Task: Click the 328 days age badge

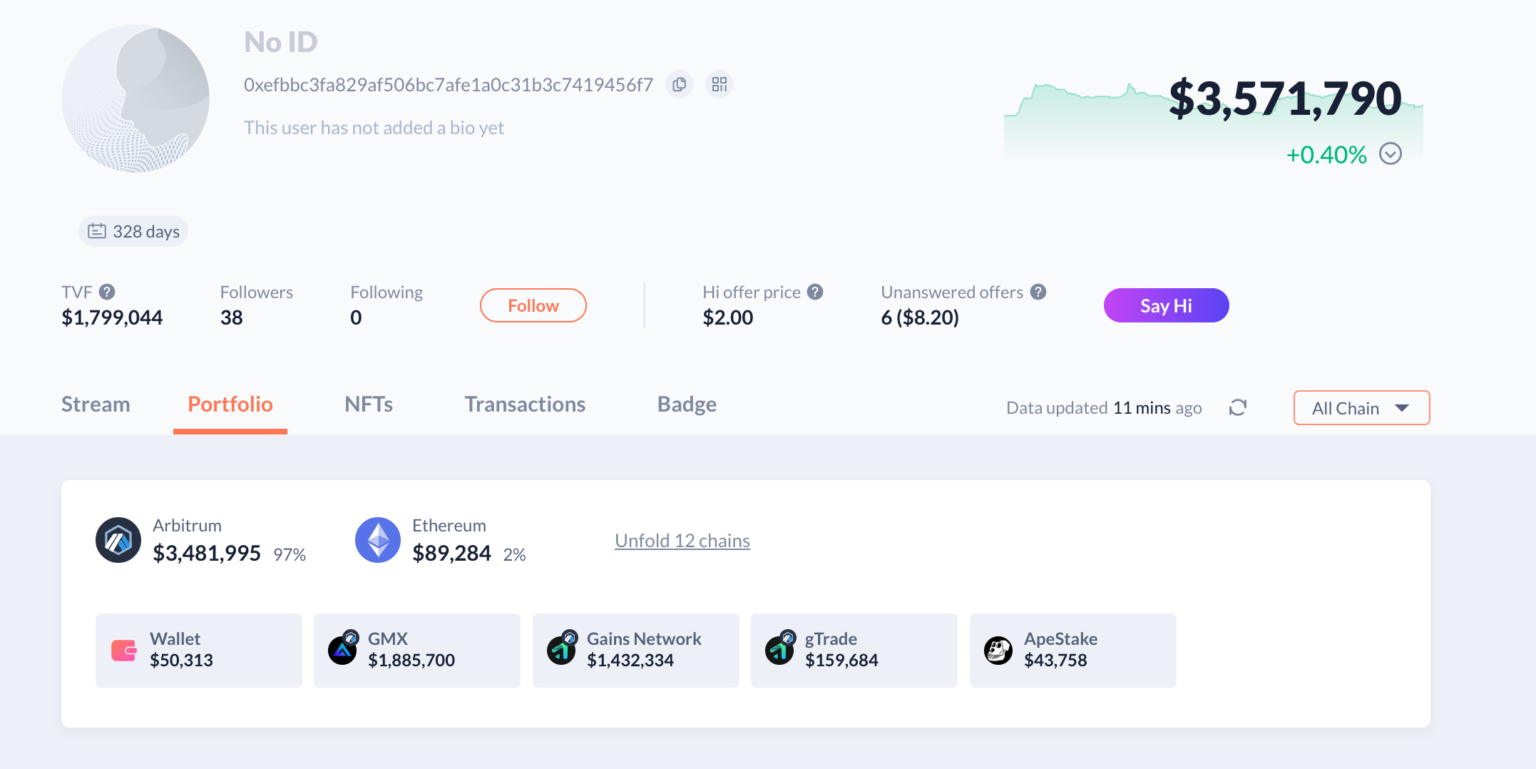Action: click(x=133, y=232)
